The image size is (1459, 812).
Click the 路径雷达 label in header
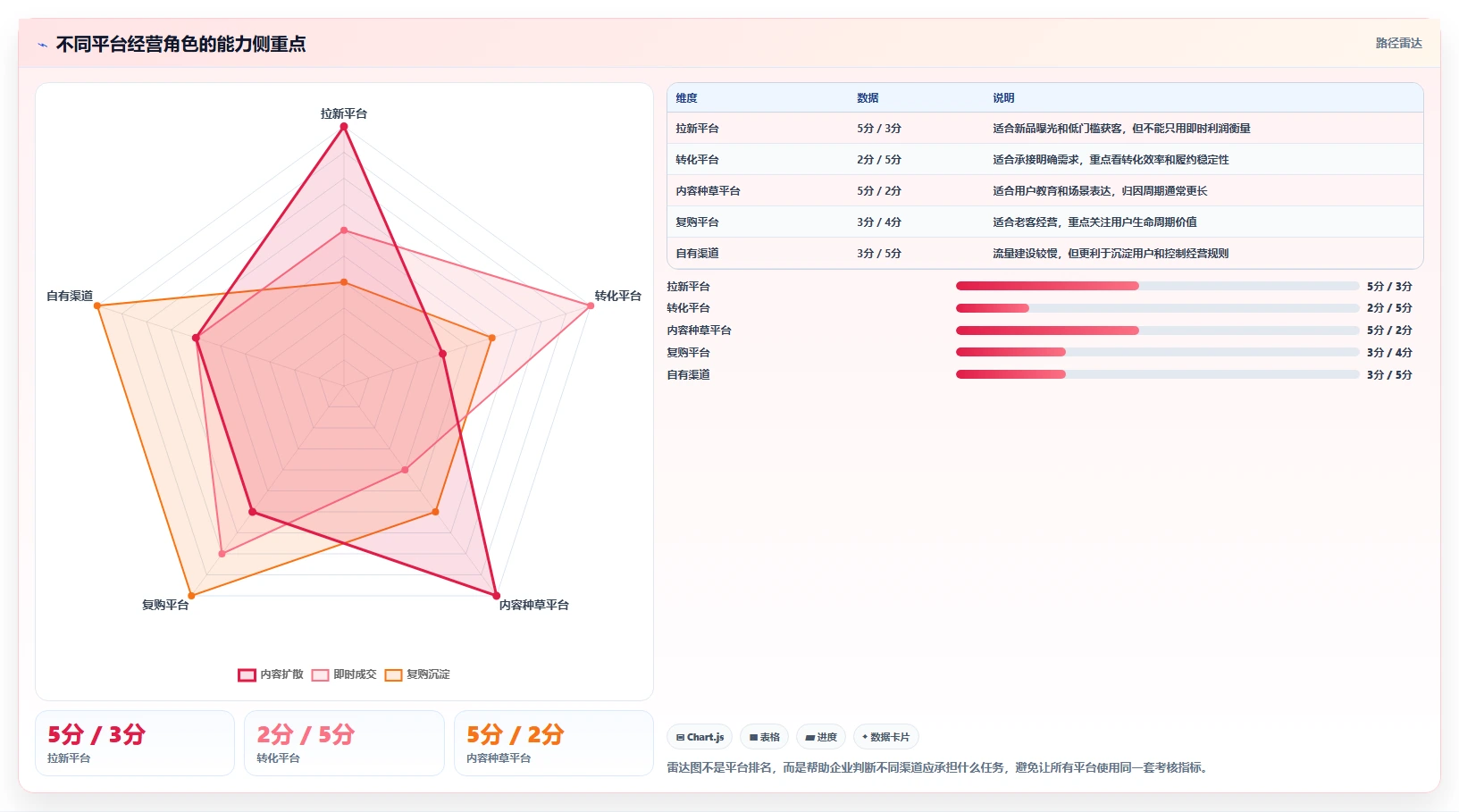1398,43
